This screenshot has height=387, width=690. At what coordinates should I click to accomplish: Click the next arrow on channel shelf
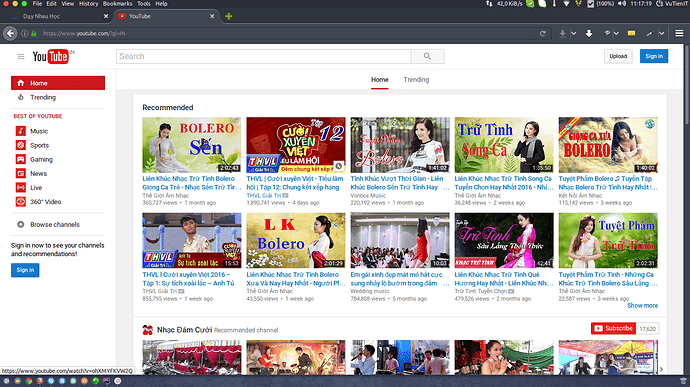pyautogui.click(x=661, y=369)
